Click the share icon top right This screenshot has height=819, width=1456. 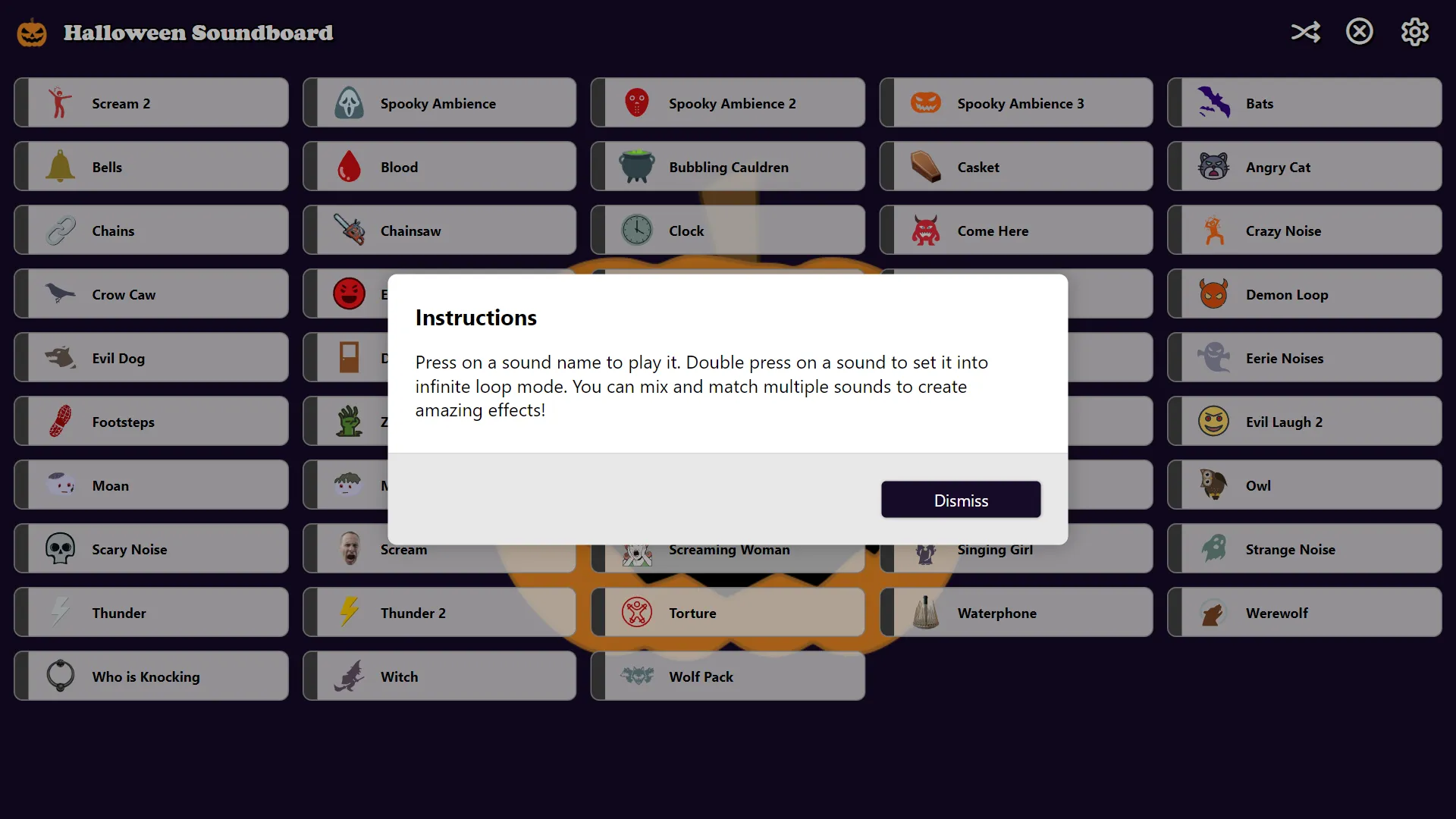tap(1306, 32)
